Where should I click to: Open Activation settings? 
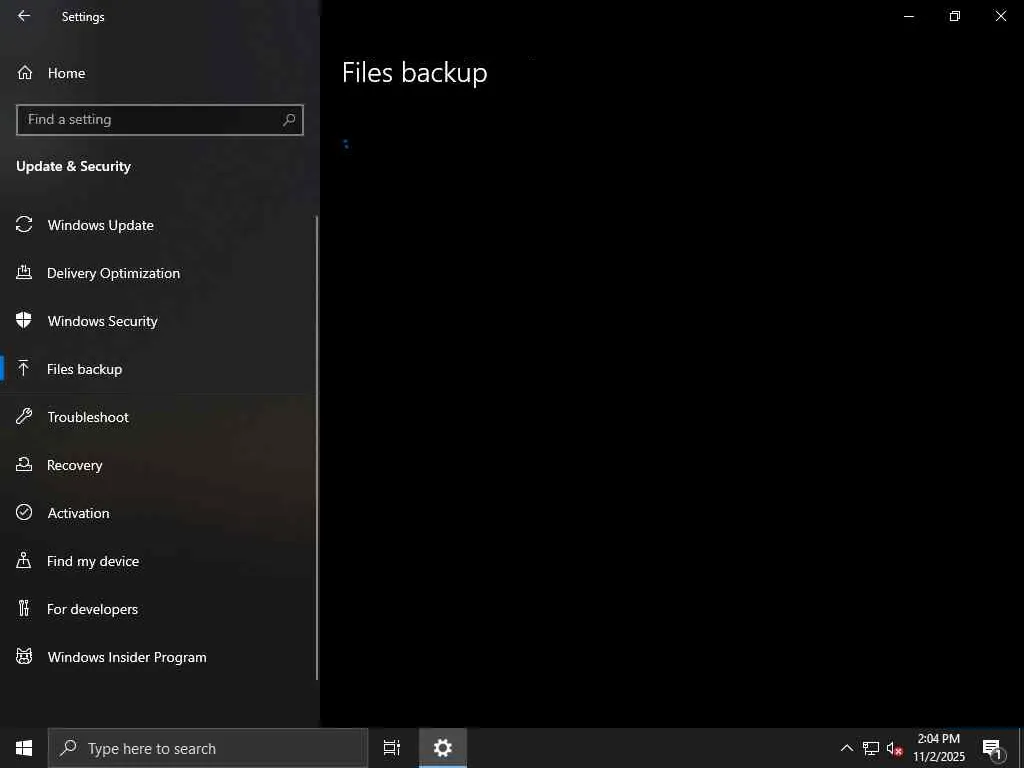coord(158,513)
